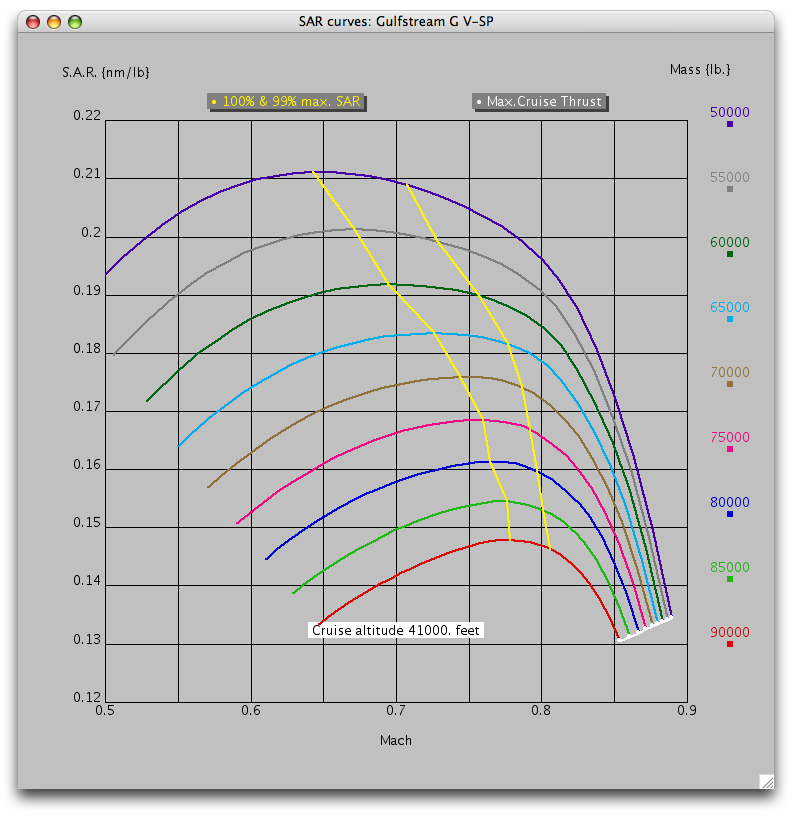Click the 'S.A.R. {nm/lb}' axis title
Image resolution: width=796 pixels, height=817 pixels.
click(x=106, y=72)
